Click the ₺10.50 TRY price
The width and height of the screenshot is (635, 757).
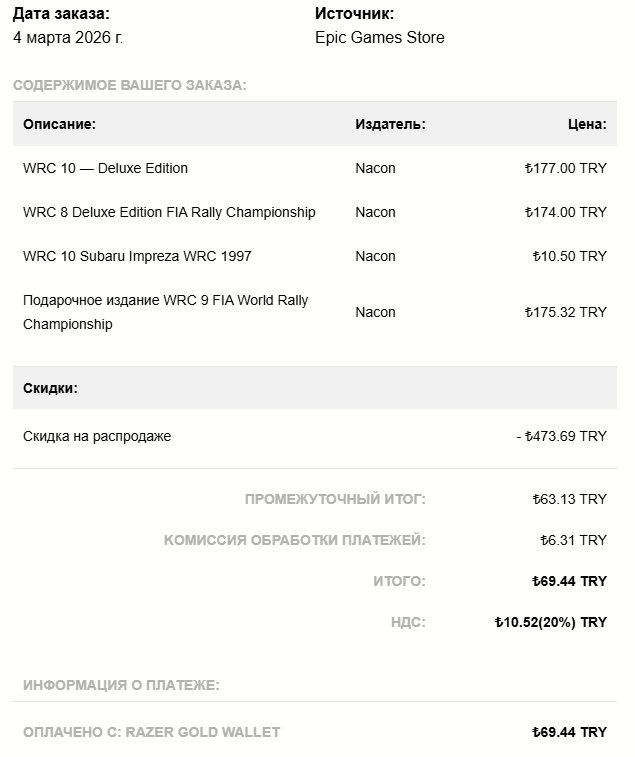(569, 256)
